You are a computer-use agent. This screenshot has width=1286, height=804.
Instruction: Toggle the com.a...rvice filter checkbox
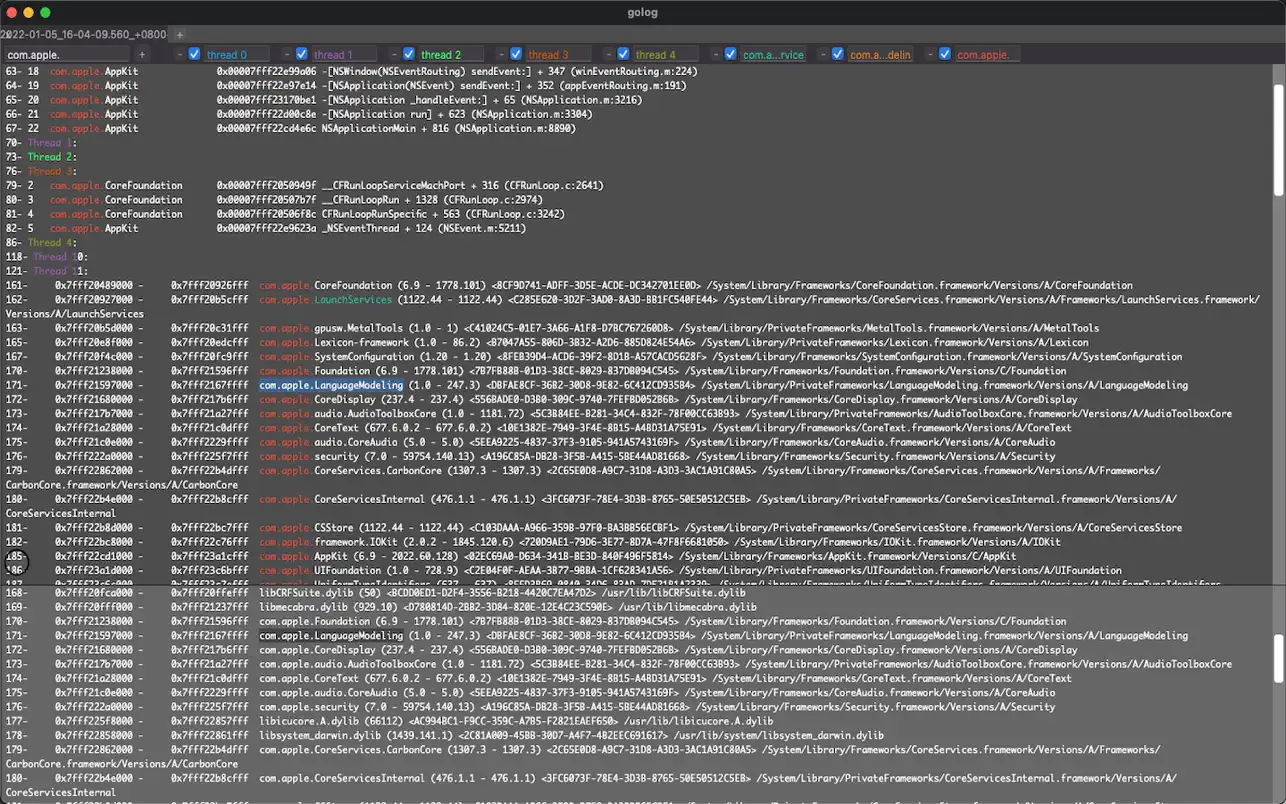click(731, 54)
